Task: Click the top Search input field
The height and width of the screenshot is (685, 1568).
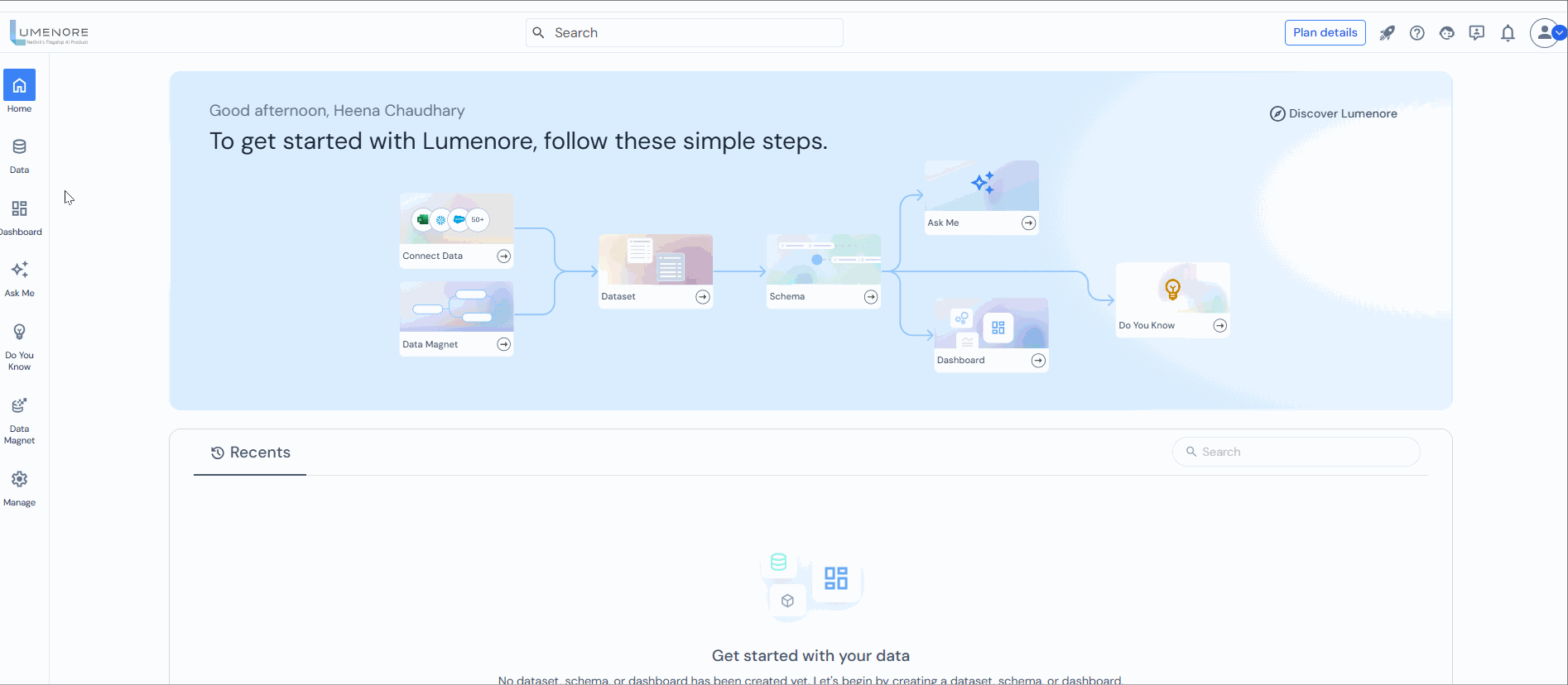Action: 685,33
